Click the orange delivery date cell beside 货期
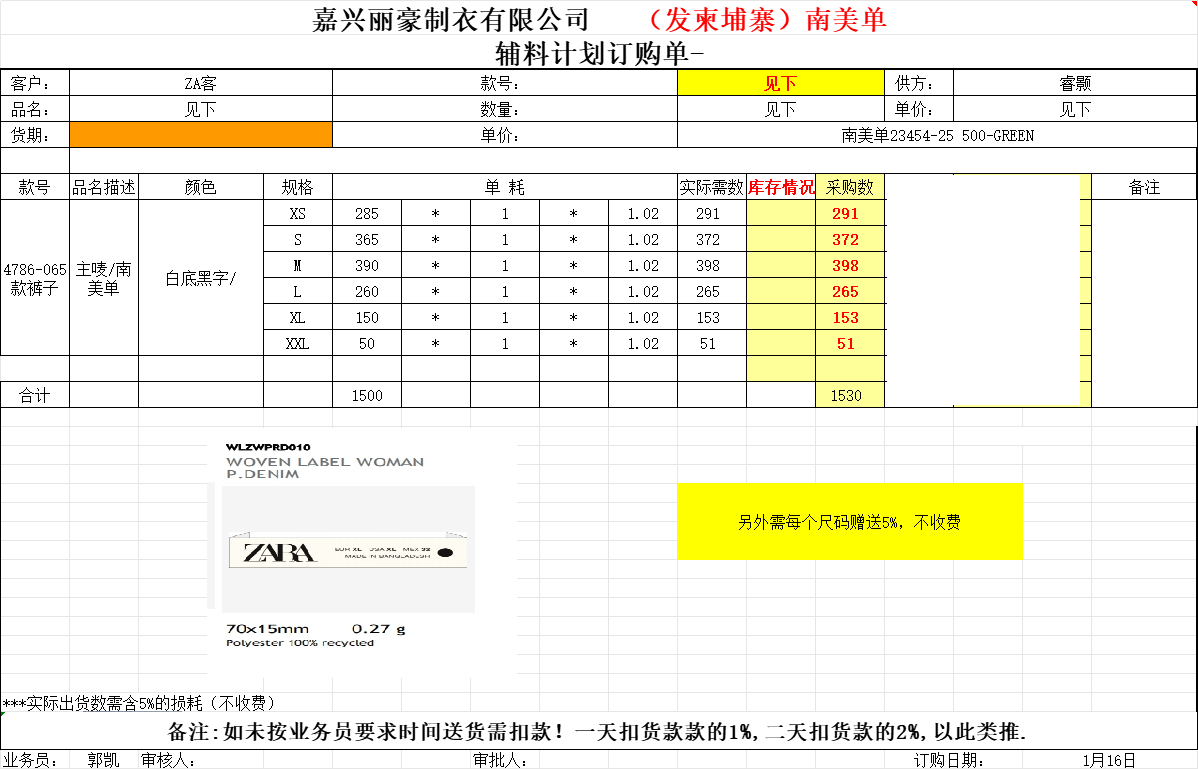This screenshot has height=769, width=1198. tap(200, 135)
